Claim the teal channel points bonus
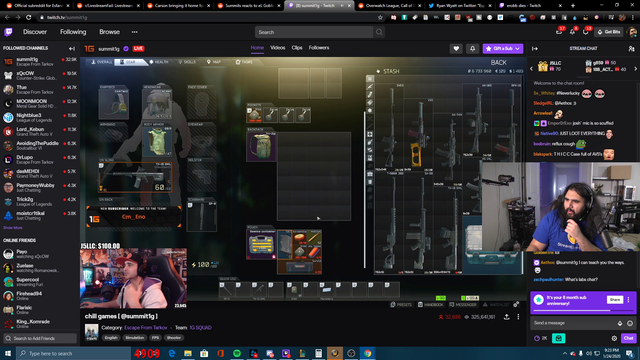The image size is (640, 360). click(x=559, y=338)
